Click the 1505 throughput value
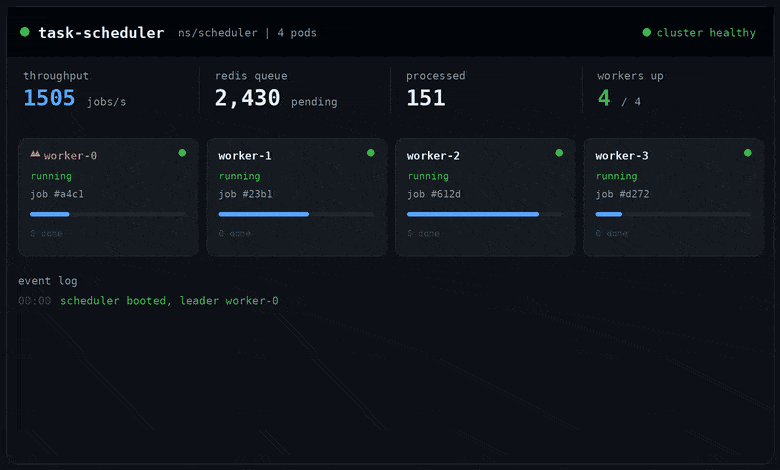This screenshot has height=470, width=780. [49, 98]
